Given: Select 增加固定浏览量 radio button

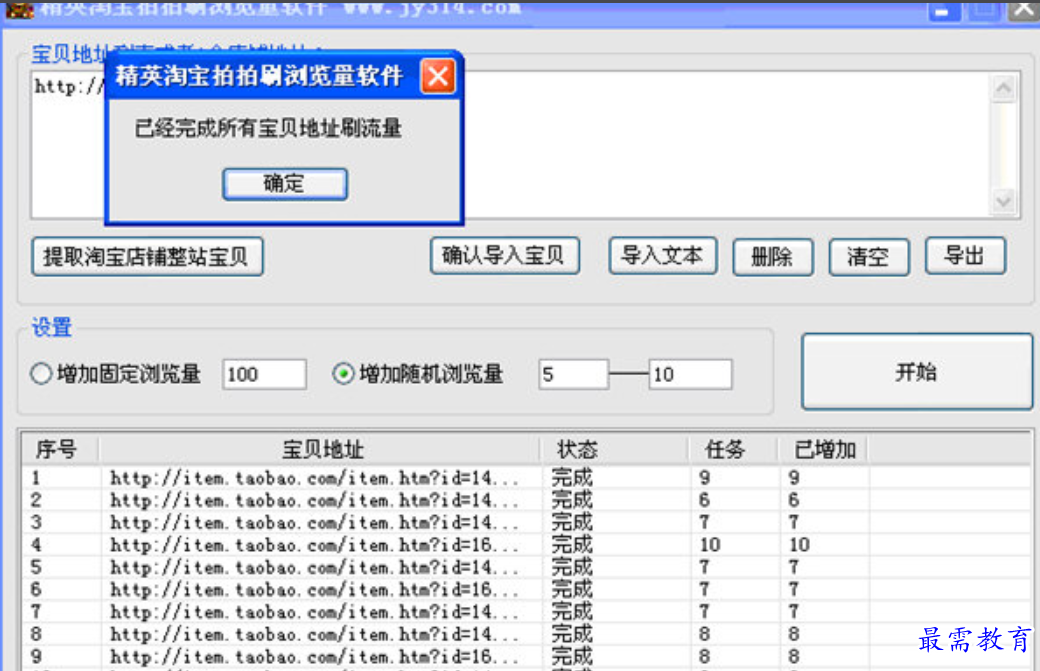Looking at the screenshot, I should pos(41,374).
